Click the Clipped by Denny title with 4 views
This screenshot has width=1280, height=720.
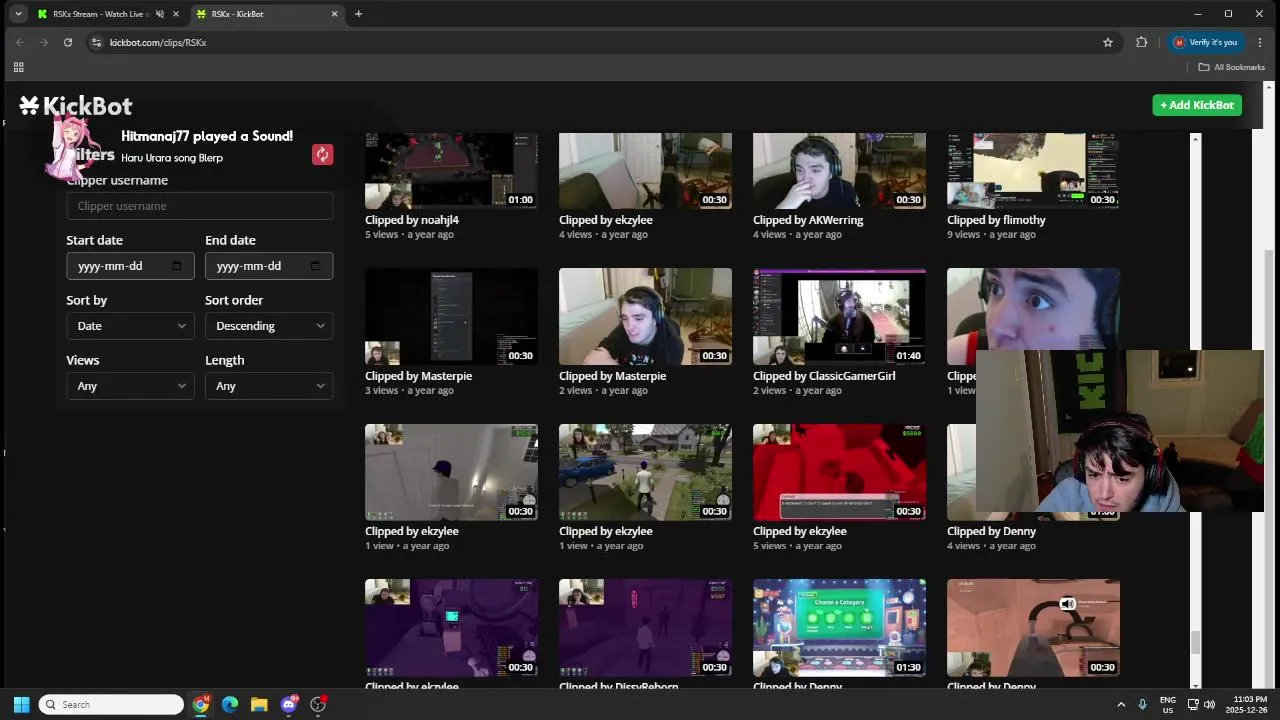coord(991,531)
